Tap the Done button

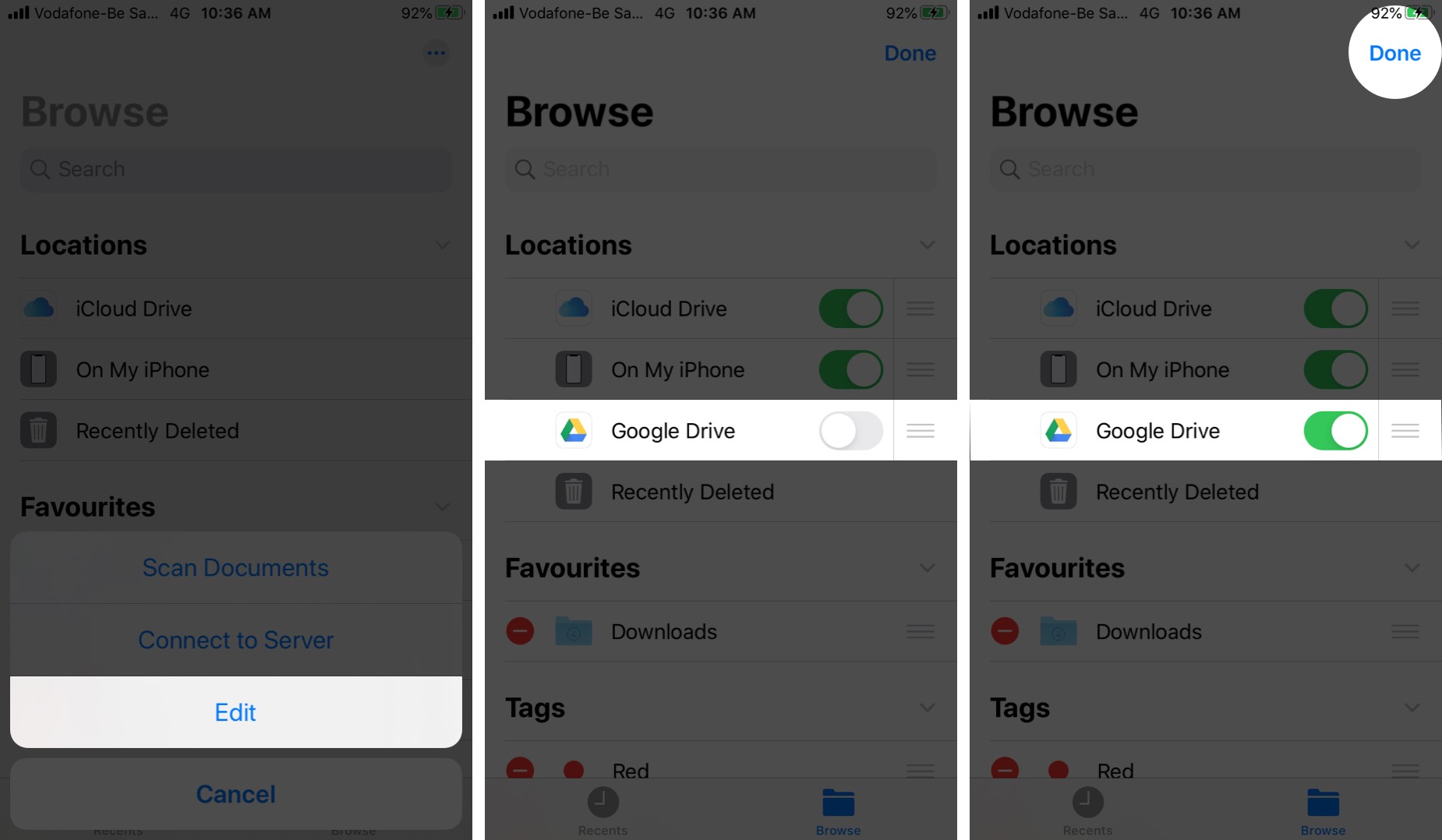[x=1394, y=53]
